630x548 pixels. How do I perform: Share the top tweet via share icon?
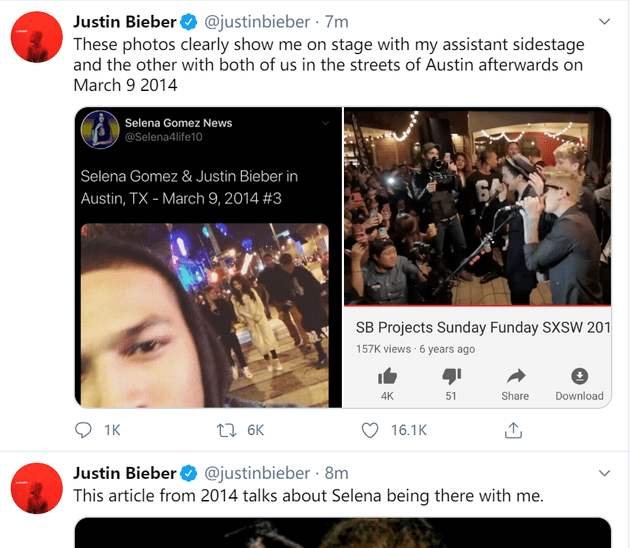(513, 430)
